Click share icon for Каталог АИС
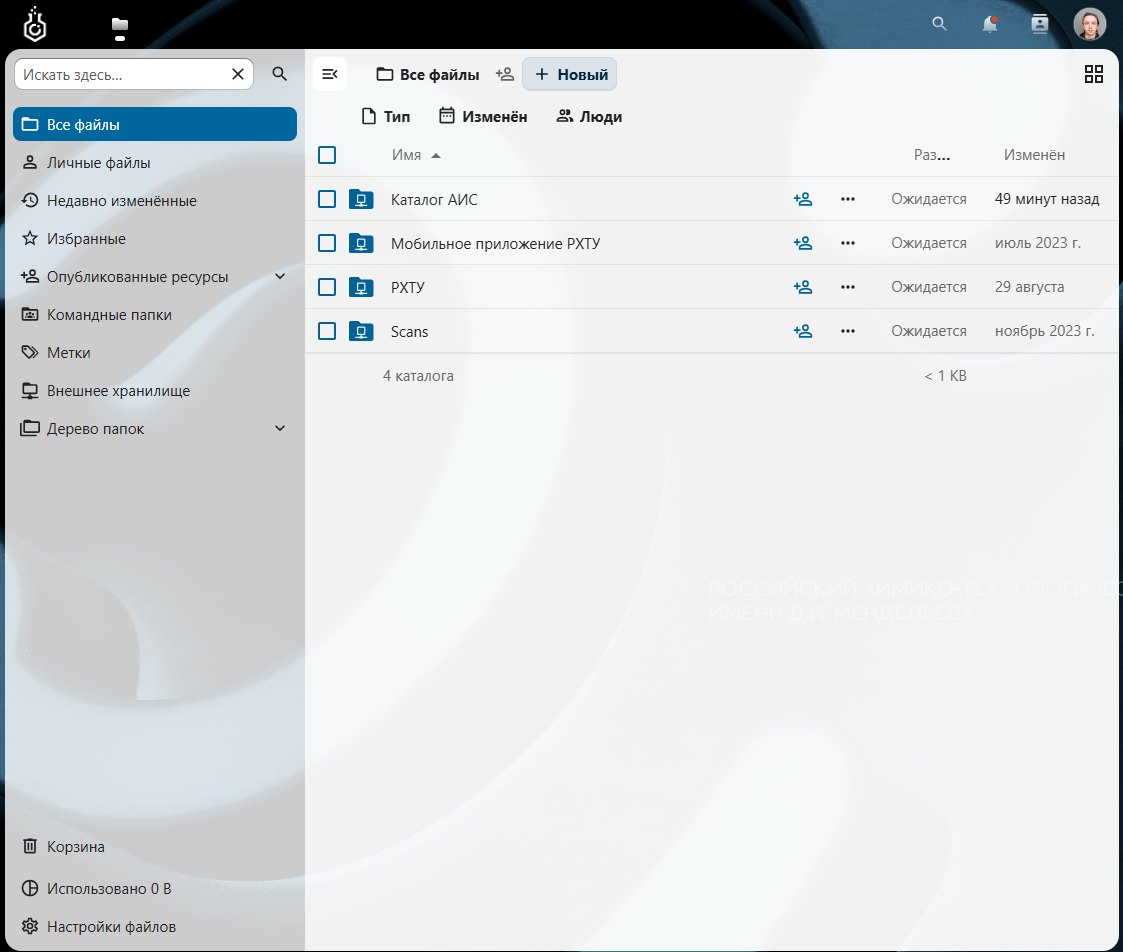This screenshot has height=952, width=1123. (x=802, y=199)
